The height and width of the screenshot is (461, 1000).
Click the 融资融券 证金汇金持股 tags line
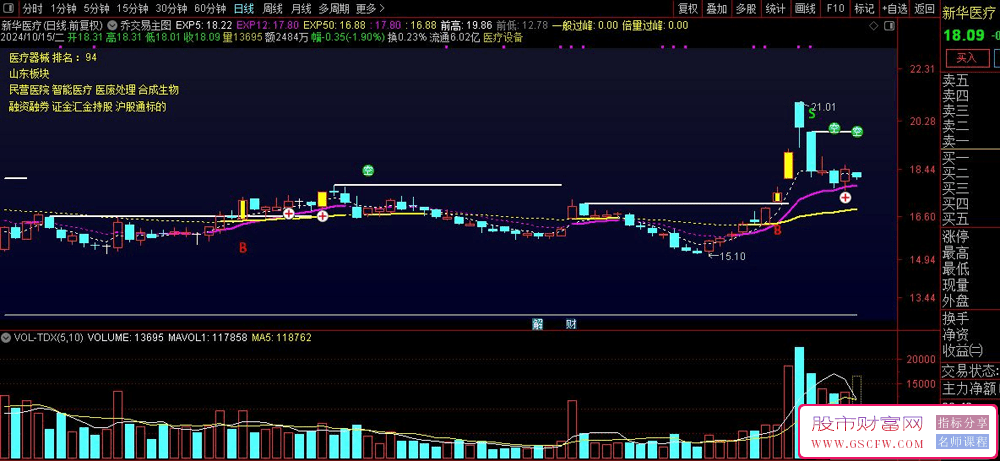pyautogui.click(x=88, y=106)
